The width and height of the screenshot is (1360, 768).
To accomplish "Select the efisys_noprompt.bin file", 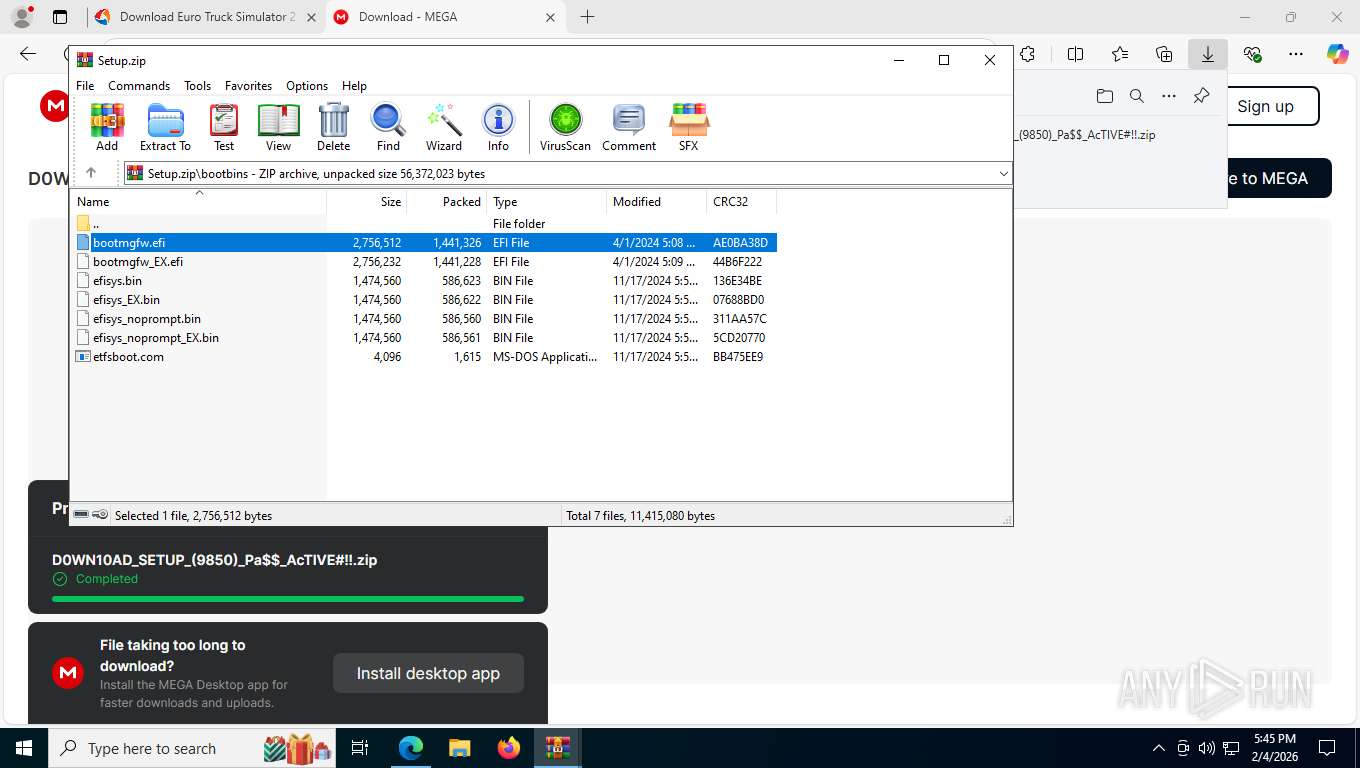I will click(426, 319).
